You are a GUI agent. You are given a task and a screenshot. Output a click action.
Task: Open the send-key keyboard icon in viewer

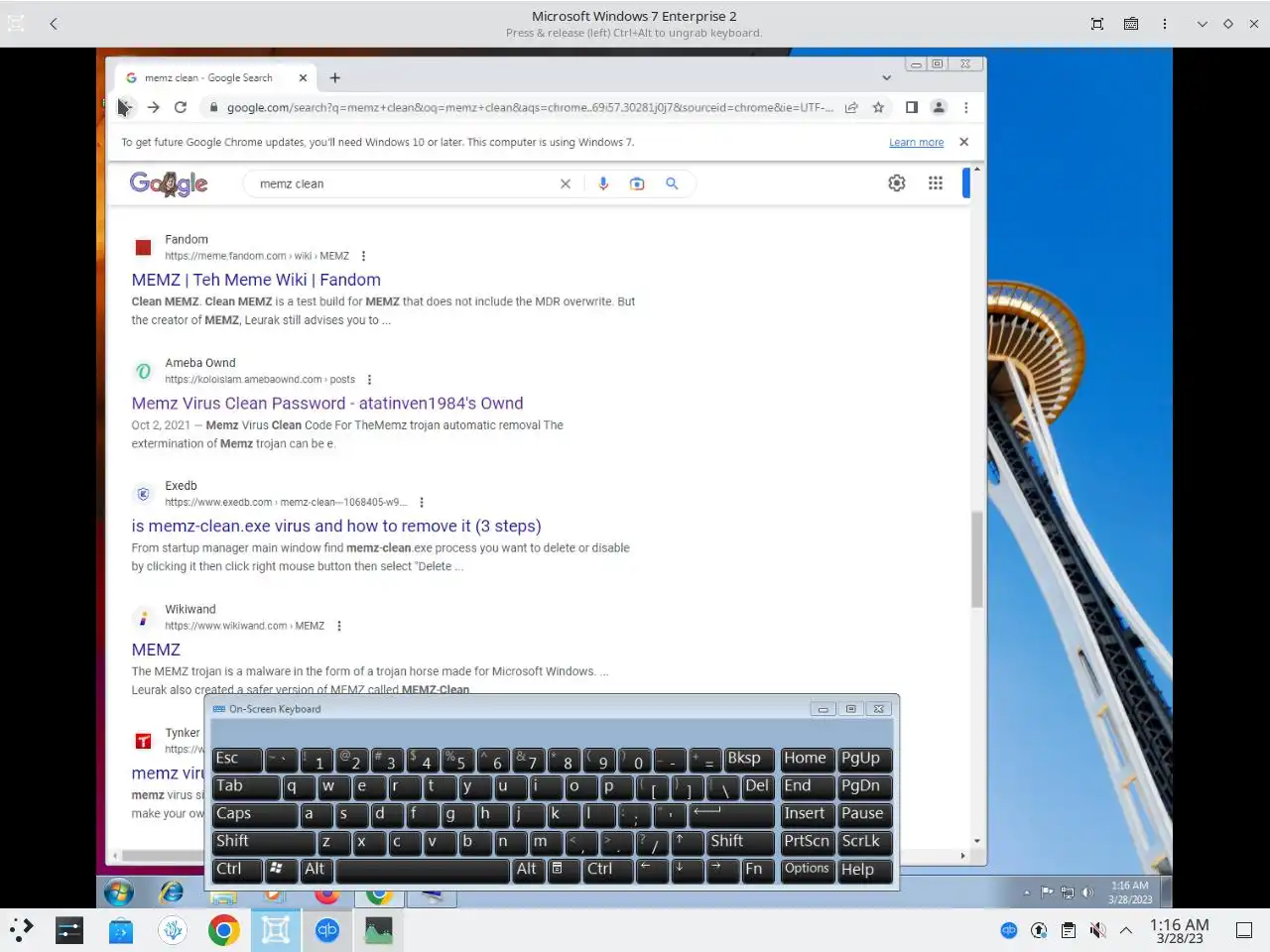[x=1131, y=24]
